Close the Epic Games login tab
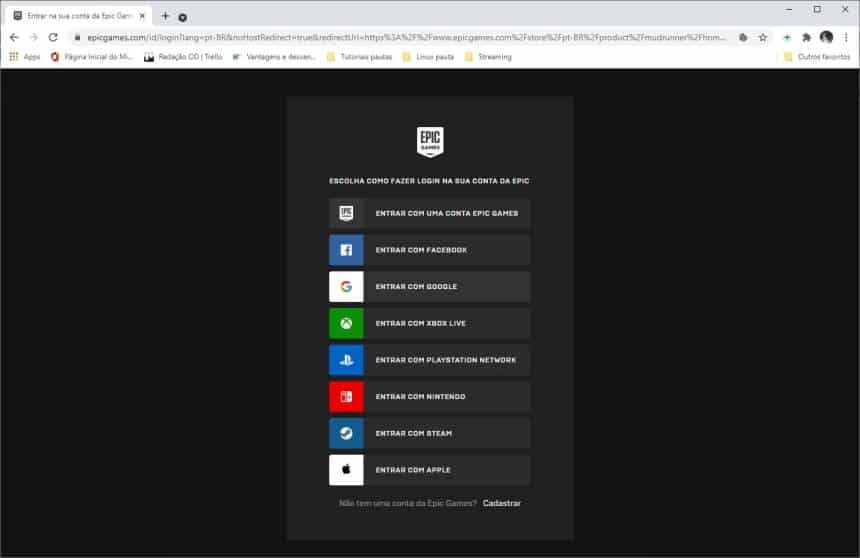The height and width of the screenshot is (558, 860). [142, 16]
